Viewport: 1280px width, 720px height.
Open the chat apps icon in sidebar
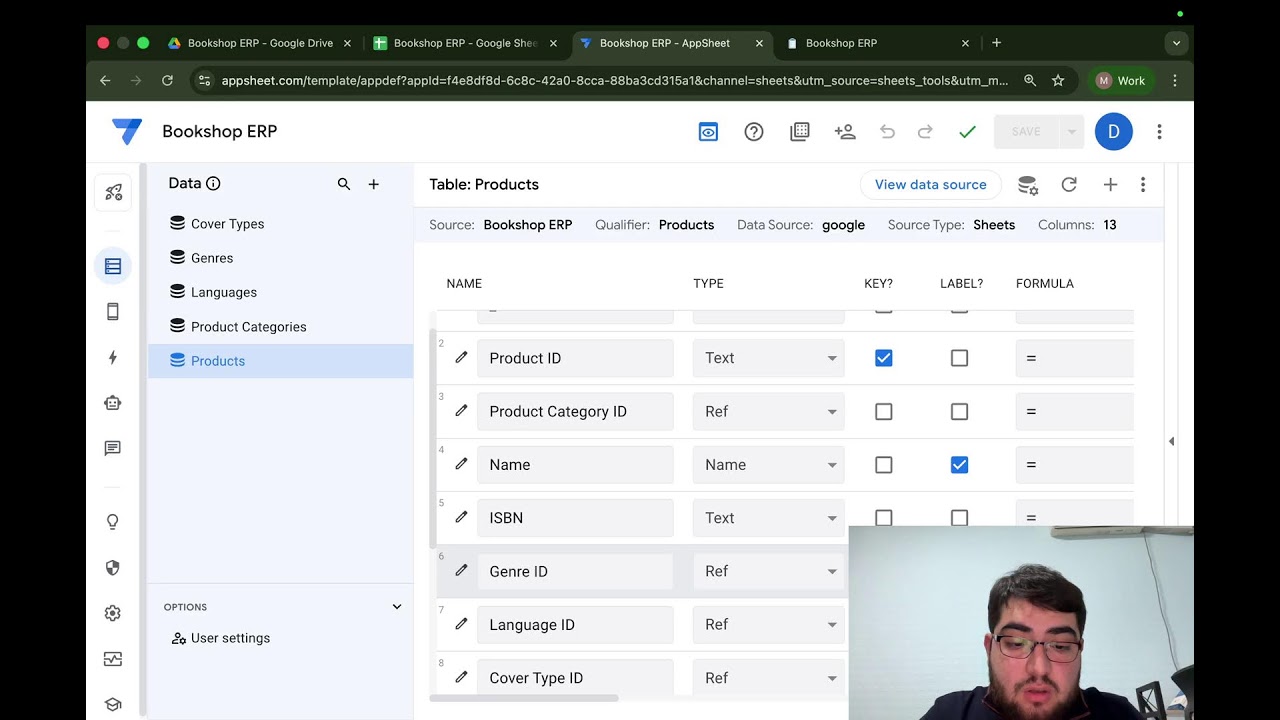point(113,449)
